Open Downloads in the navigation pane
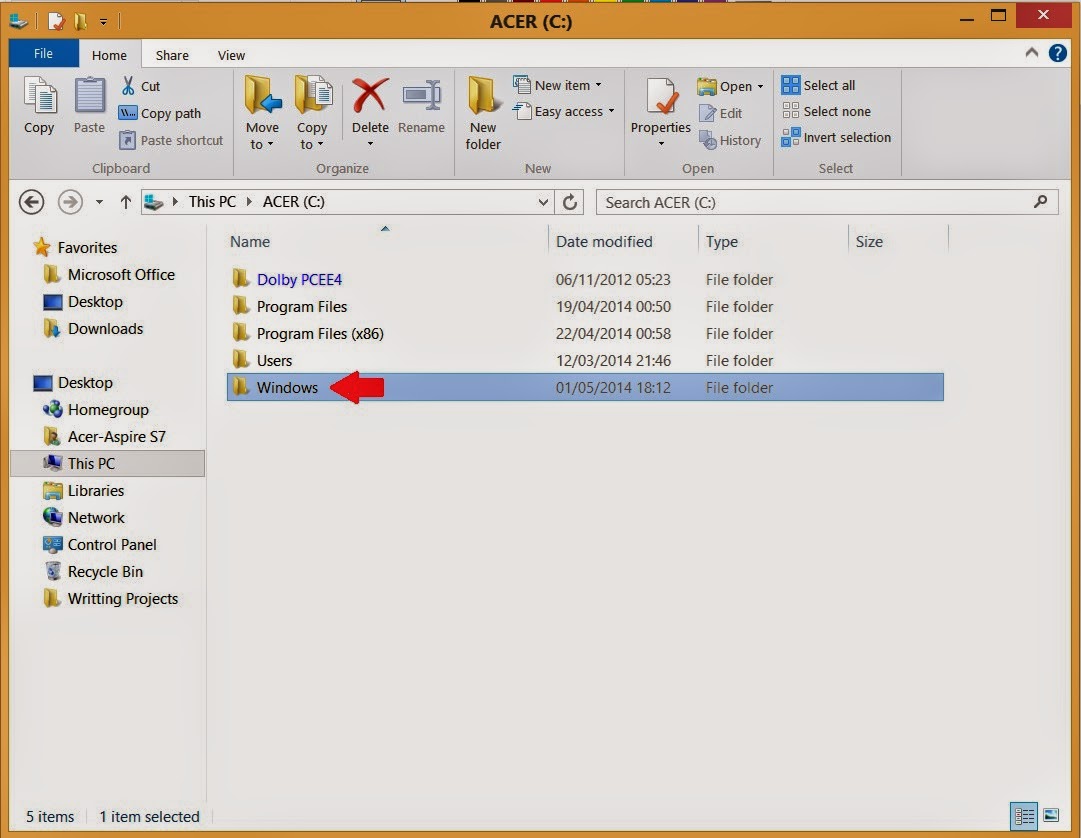1081x838 pixels. pos(93,329)
